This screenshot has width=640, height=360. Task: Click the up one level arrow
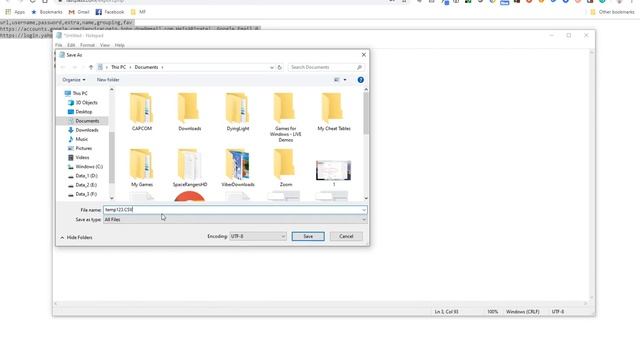click(91, 67)
